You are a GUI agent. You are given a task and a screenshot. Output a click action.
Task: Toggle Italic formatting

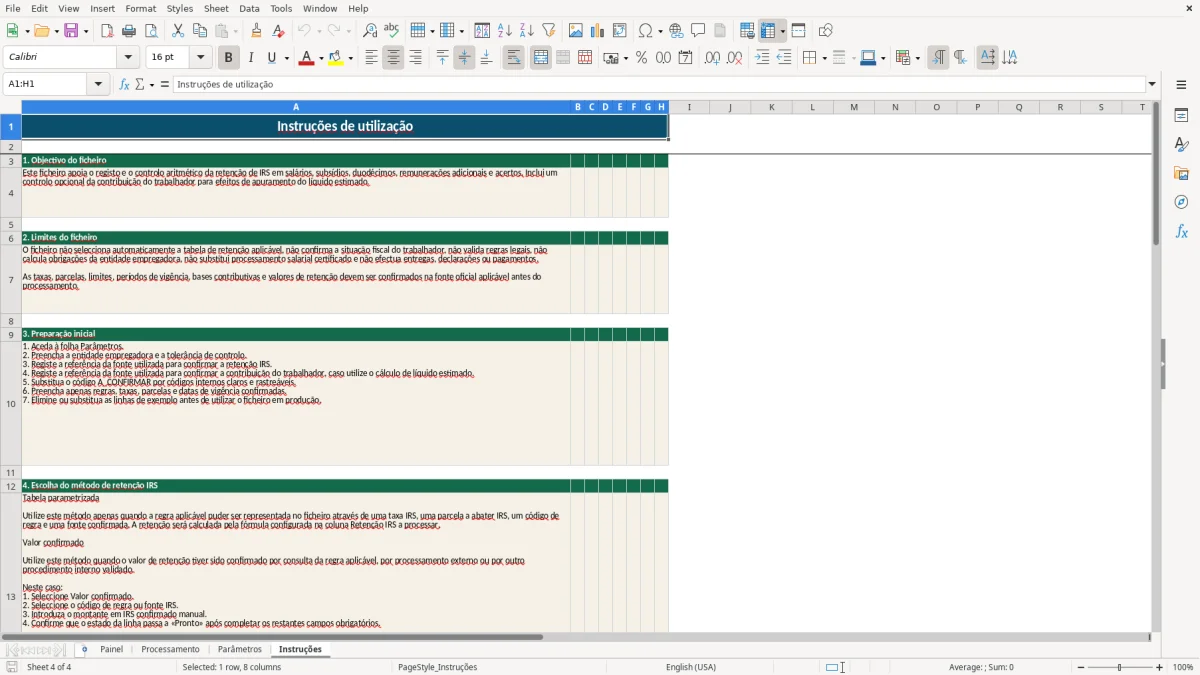coord(250,58)
